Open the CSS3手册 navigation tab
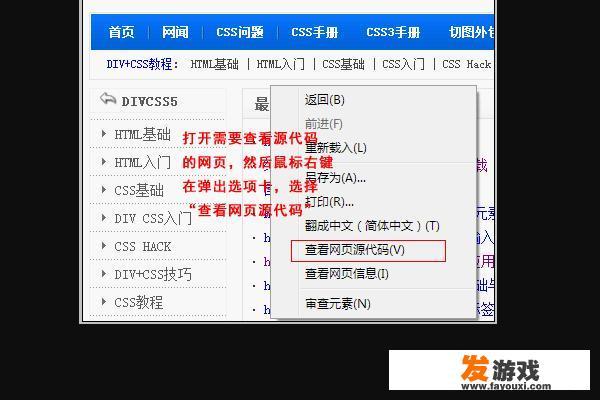This screenshot has height=400, width=600. tap(393, 32)
